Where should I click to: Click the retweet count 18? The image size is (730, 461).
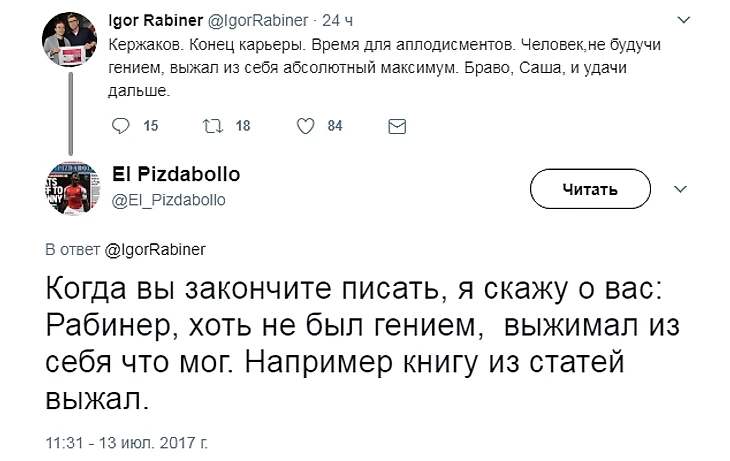(x=243, y=125)
